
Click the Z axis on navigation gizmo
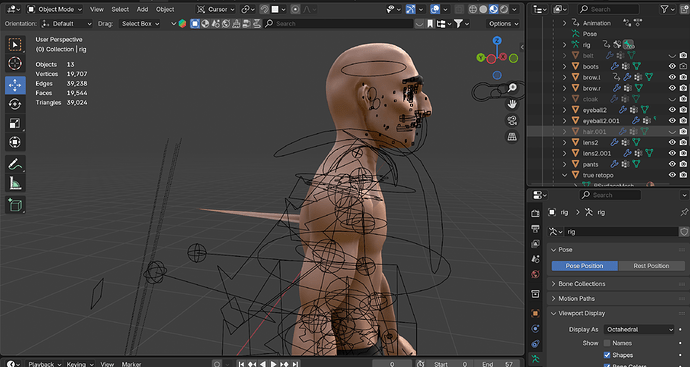click(x=497, y=40)
